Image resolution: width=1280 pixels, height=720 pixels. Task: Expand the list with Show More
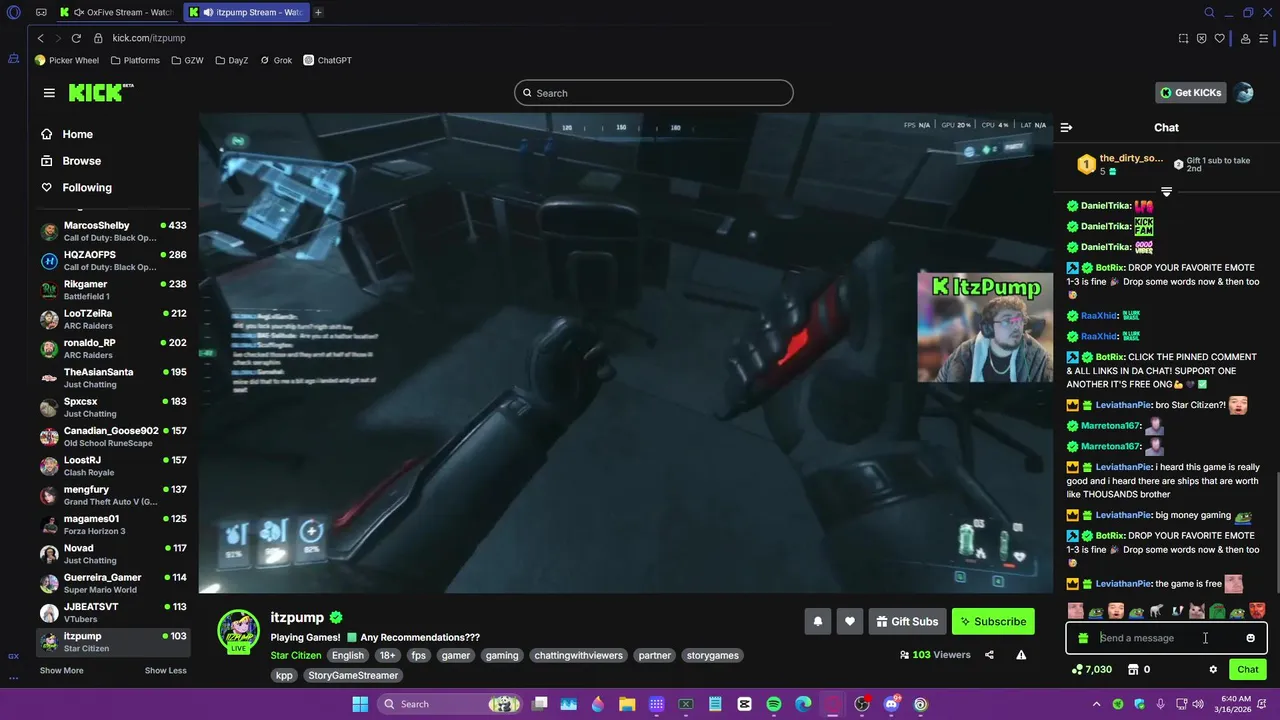pyautogui.click(x=61, y=671)
